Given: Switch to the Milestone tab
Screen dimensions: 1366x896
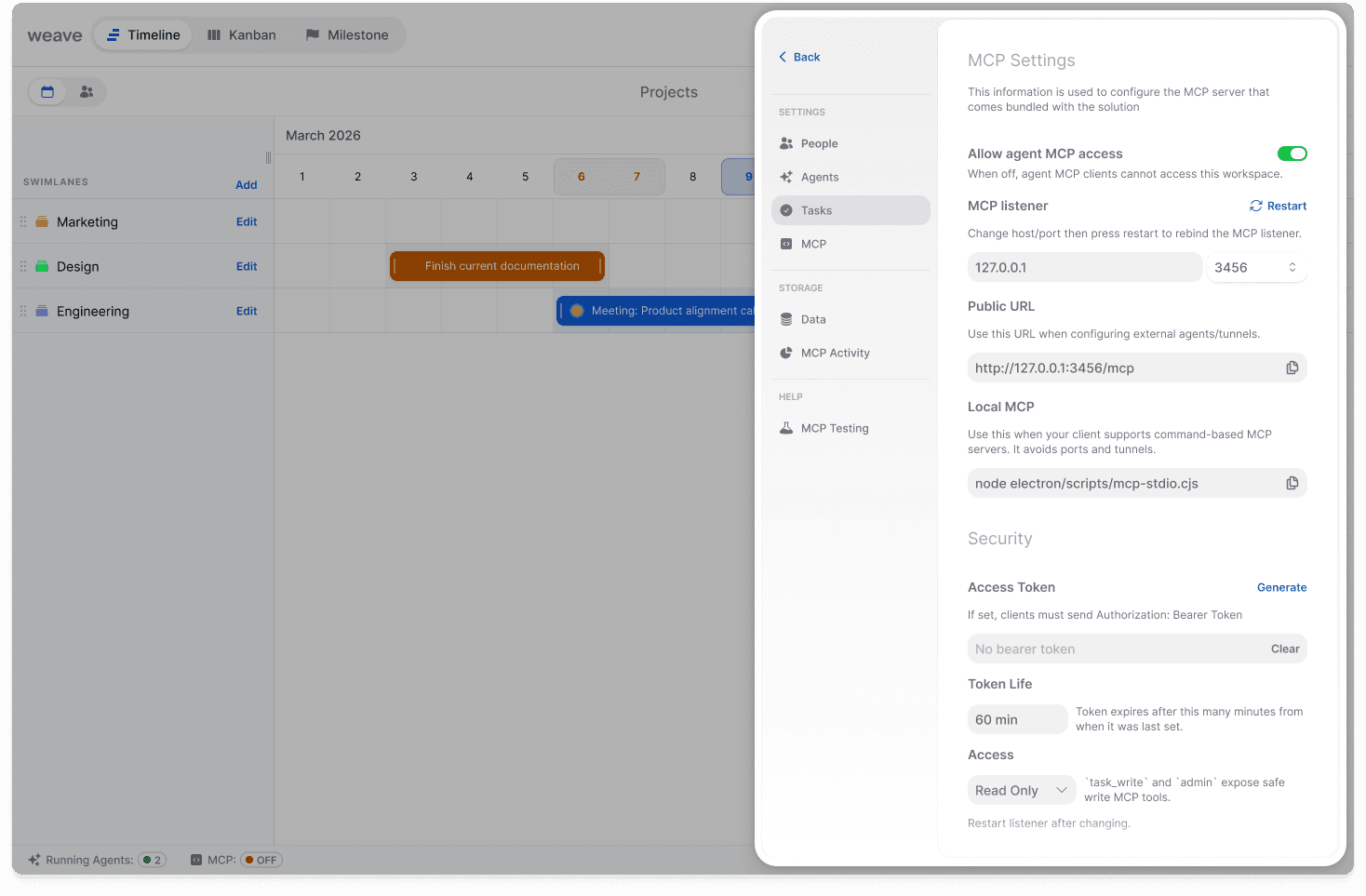Looking at the screenshot, I should (x=347, y=35).
